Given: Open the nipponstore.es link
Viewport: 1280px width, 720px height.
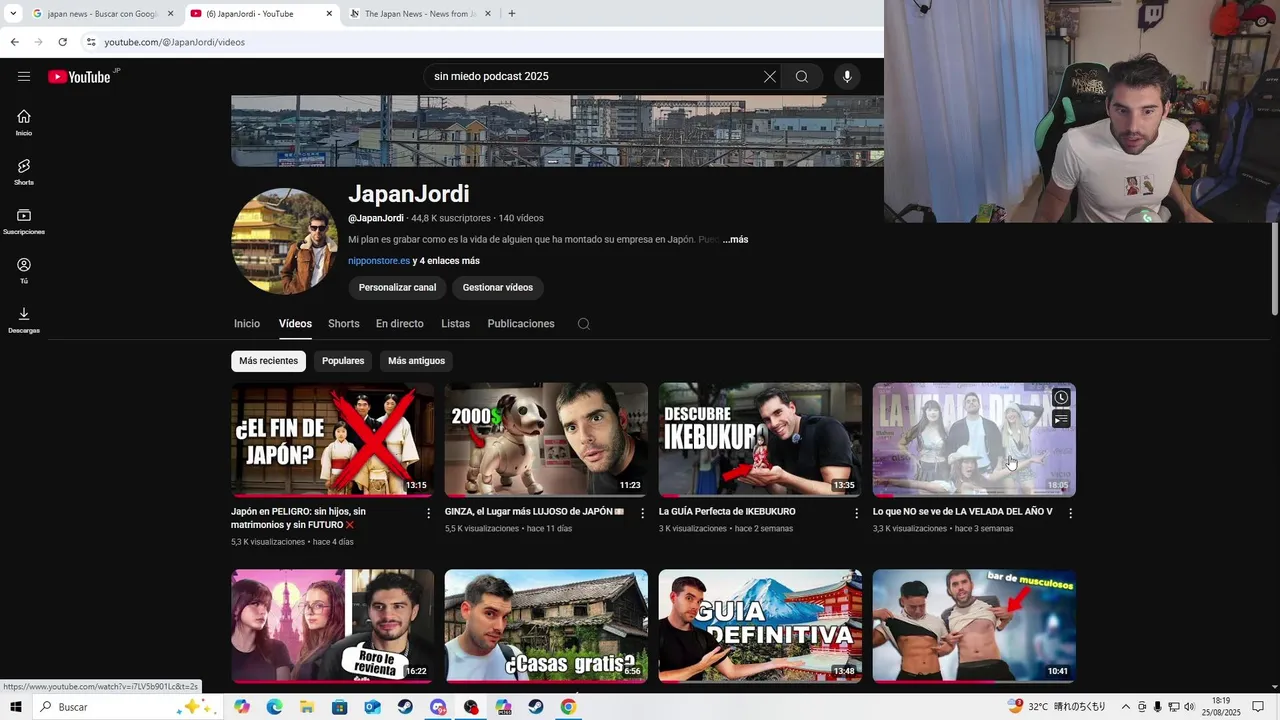Looking at the screenshot, I should [379, 261].
